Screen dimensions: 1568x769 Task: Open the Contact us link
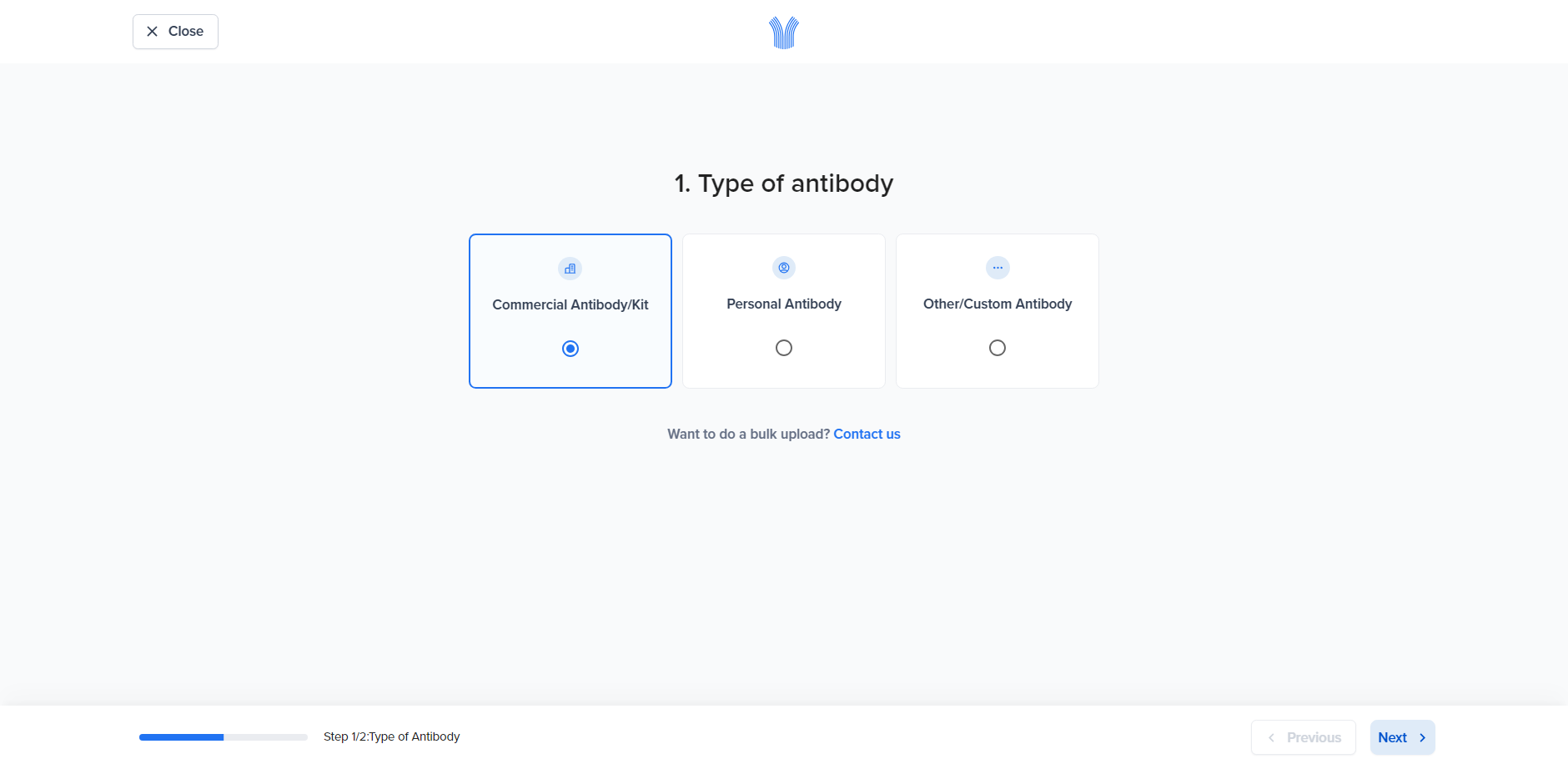867,435
